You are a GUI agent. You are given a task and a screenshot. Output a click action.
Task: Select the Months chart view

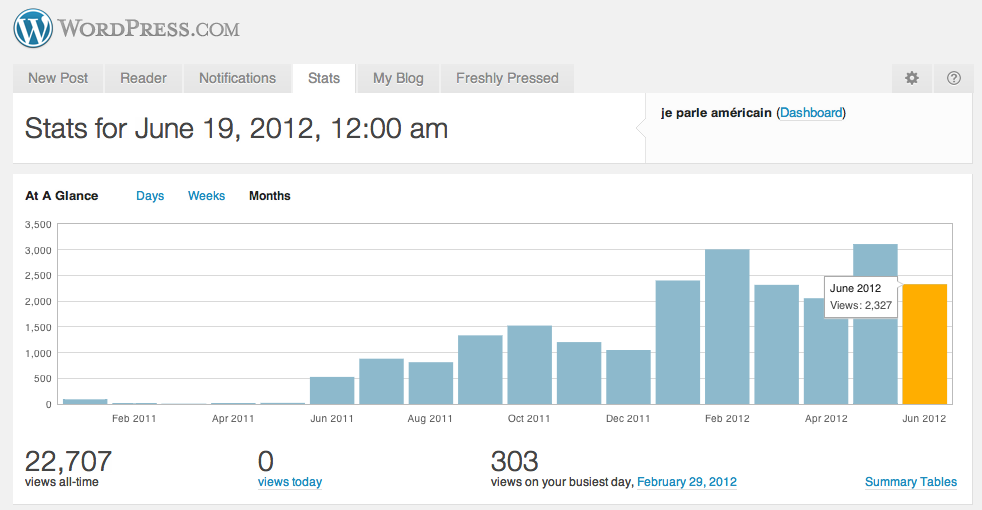coord(270,196)
